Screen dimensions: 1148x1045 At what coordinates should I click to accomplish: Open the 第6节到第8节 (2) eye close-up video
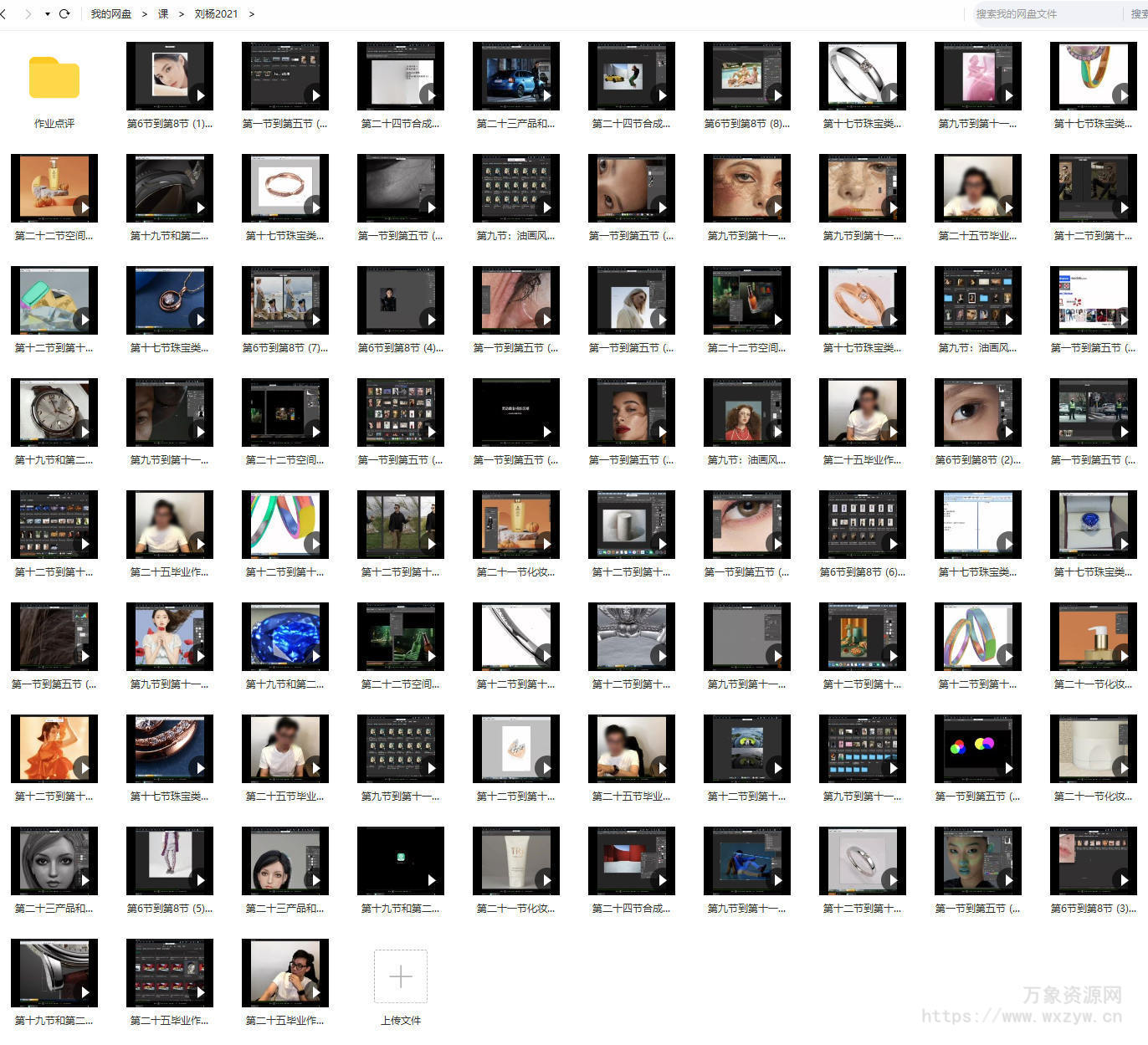pos(978,412)
